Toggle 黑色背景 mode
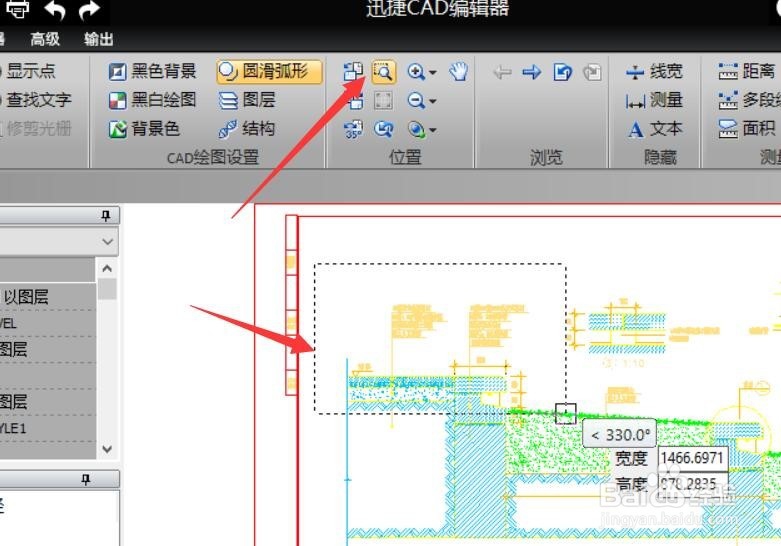Image resolution: width=781 pixels, height=546 pixels. pyautogui.click(x=152, y=71)
